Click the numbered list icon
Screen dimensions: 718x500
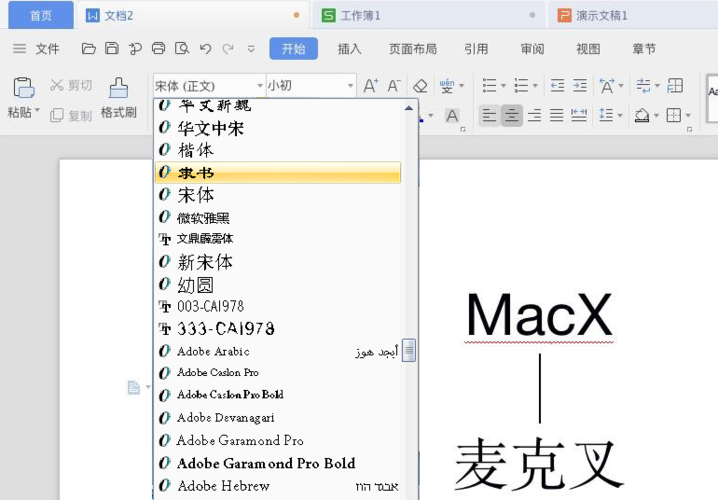click(521, 86)
